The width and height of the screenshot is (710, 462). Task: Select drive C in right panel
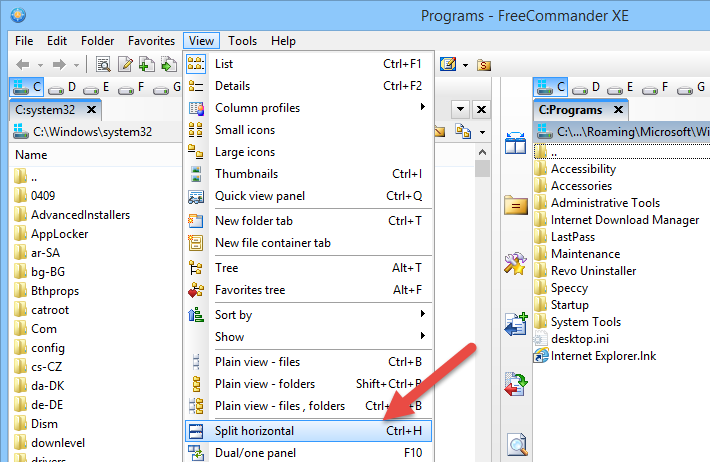pos(551,87)
